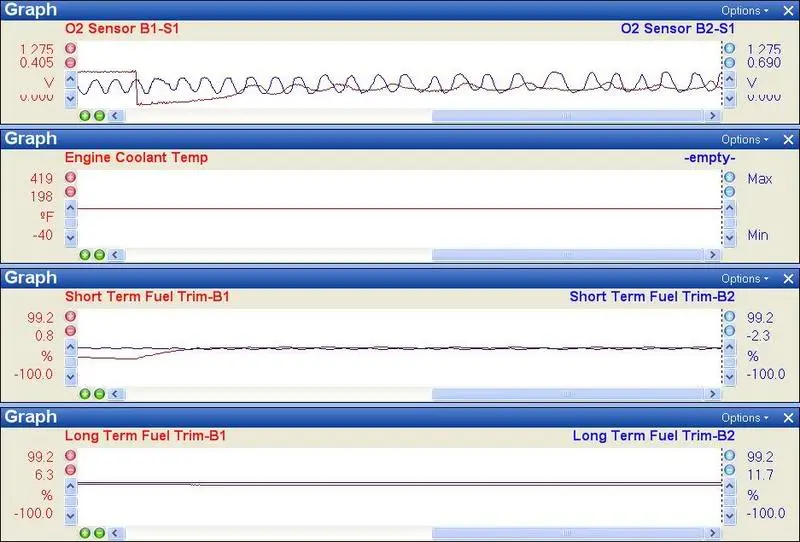
Task: Click right-axis down arrow in Short Term Trim graph
Action: [x=730, y=377]
